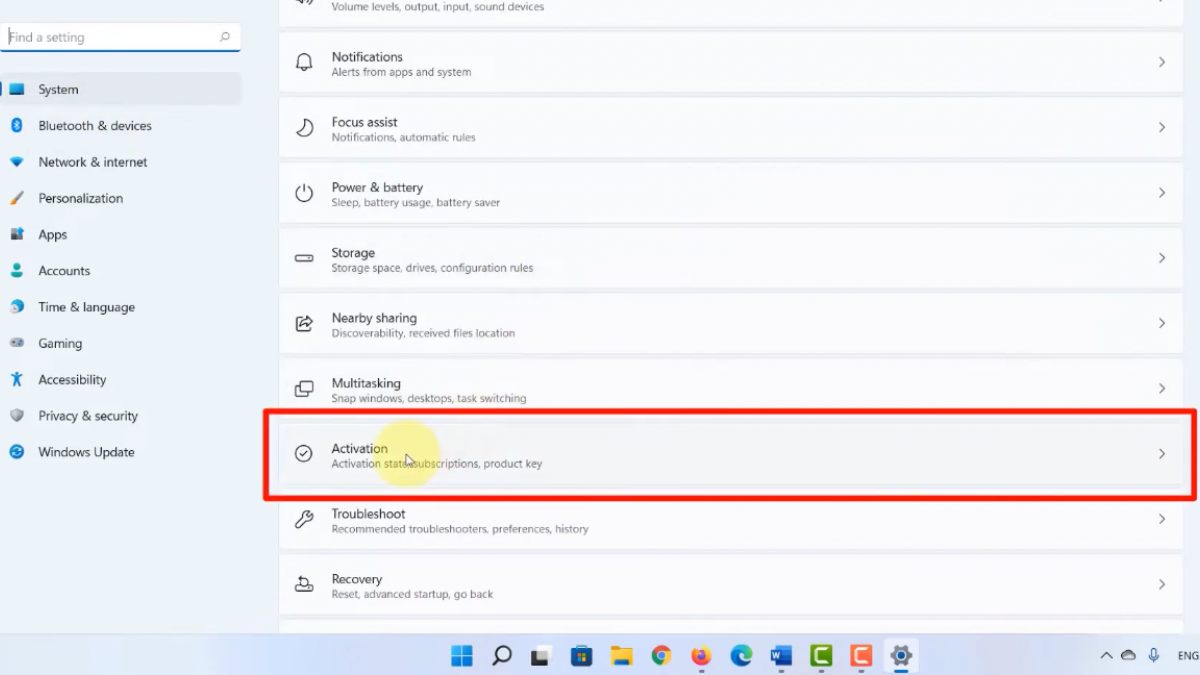Open the Windows Start button
The height and width of the screenshot is (675, 1200).
pyautogui.click(x=462, y=656)
